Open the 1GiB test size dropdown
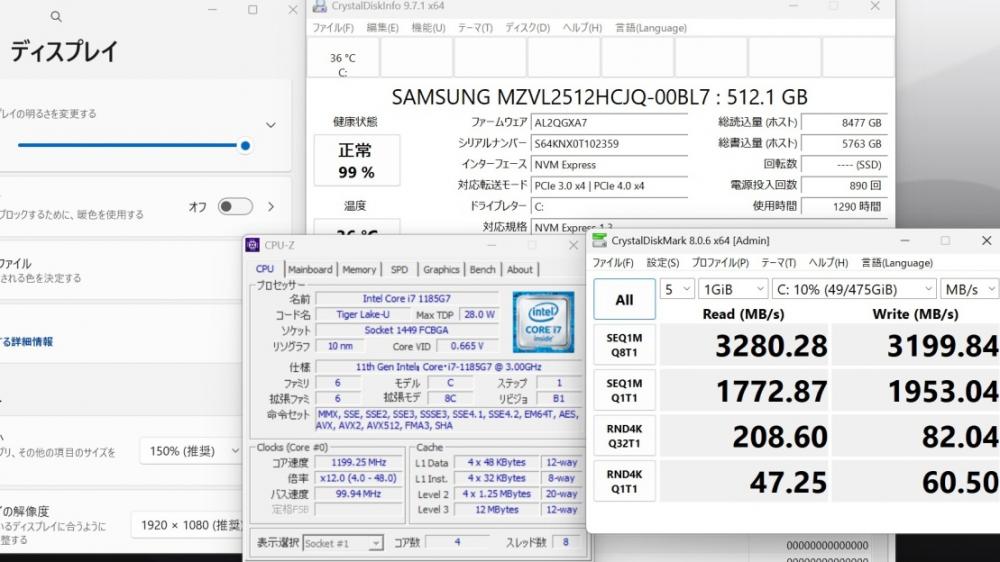 (733, 290)
